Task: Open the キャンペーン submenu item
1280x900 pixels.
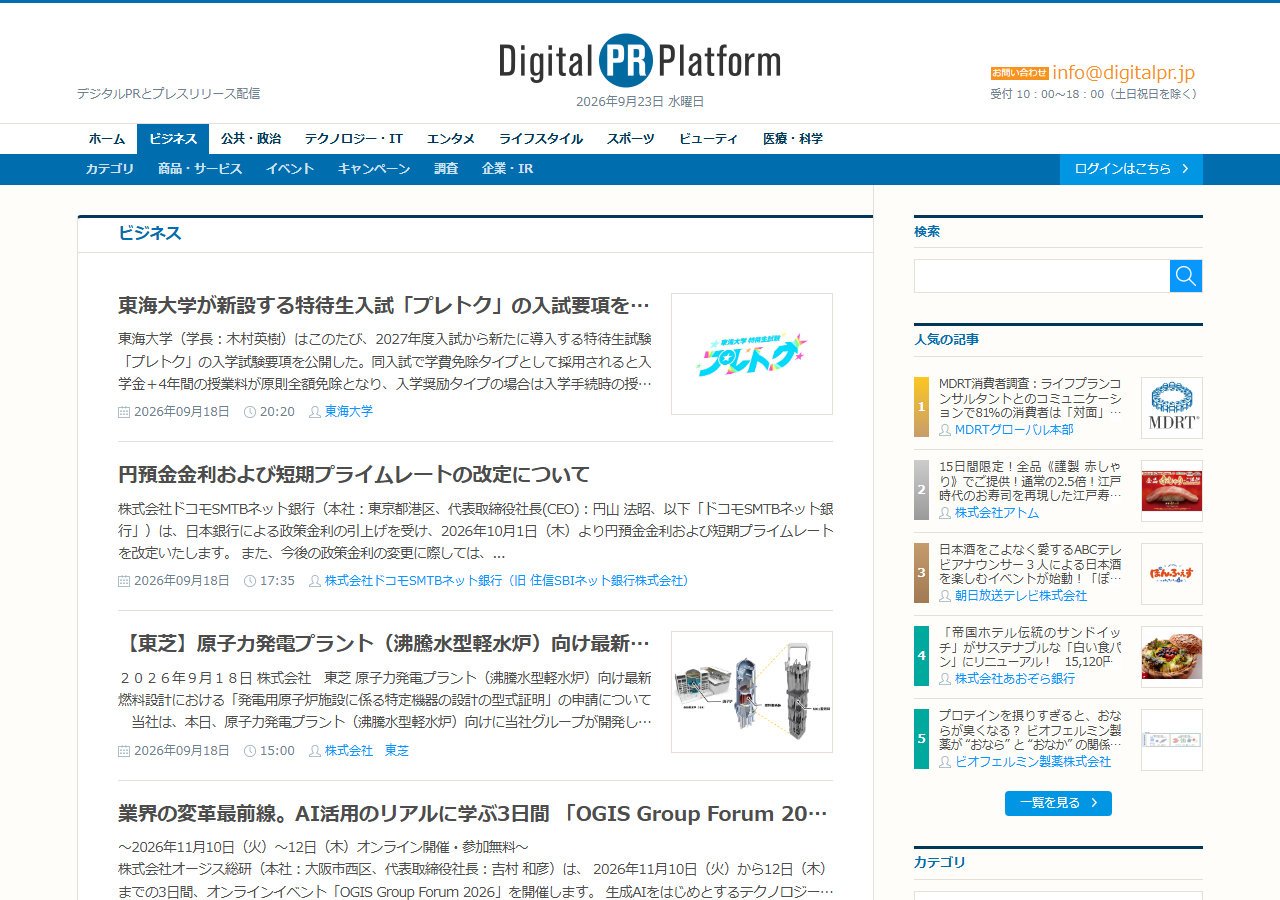Action: point(374,169)
